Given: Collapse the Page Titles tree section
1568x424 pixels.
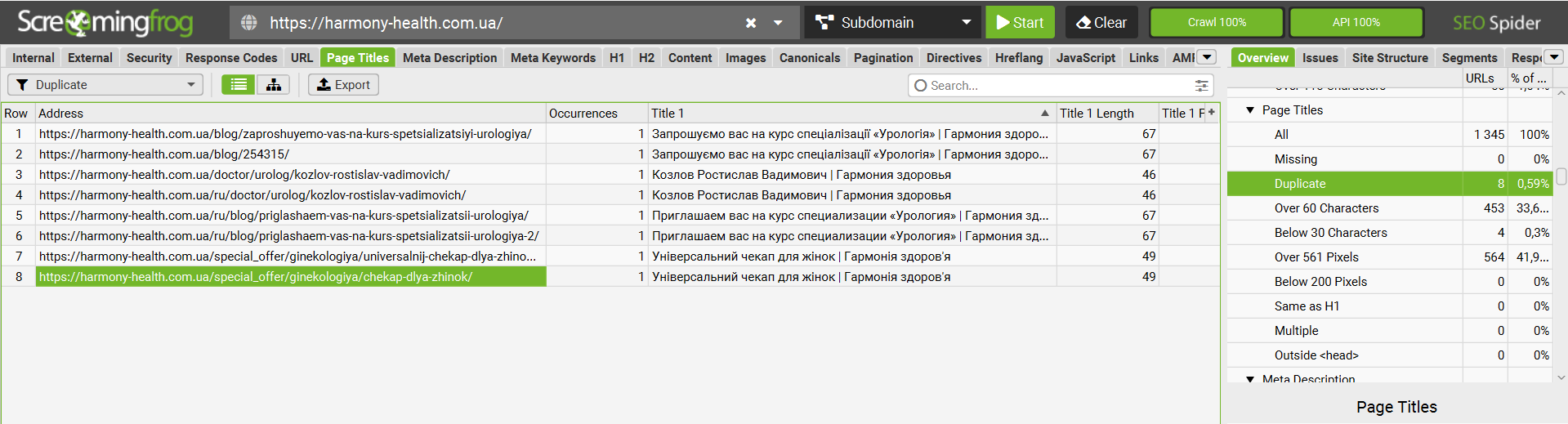Looking at the screenshot, I should coord(1250,110).
